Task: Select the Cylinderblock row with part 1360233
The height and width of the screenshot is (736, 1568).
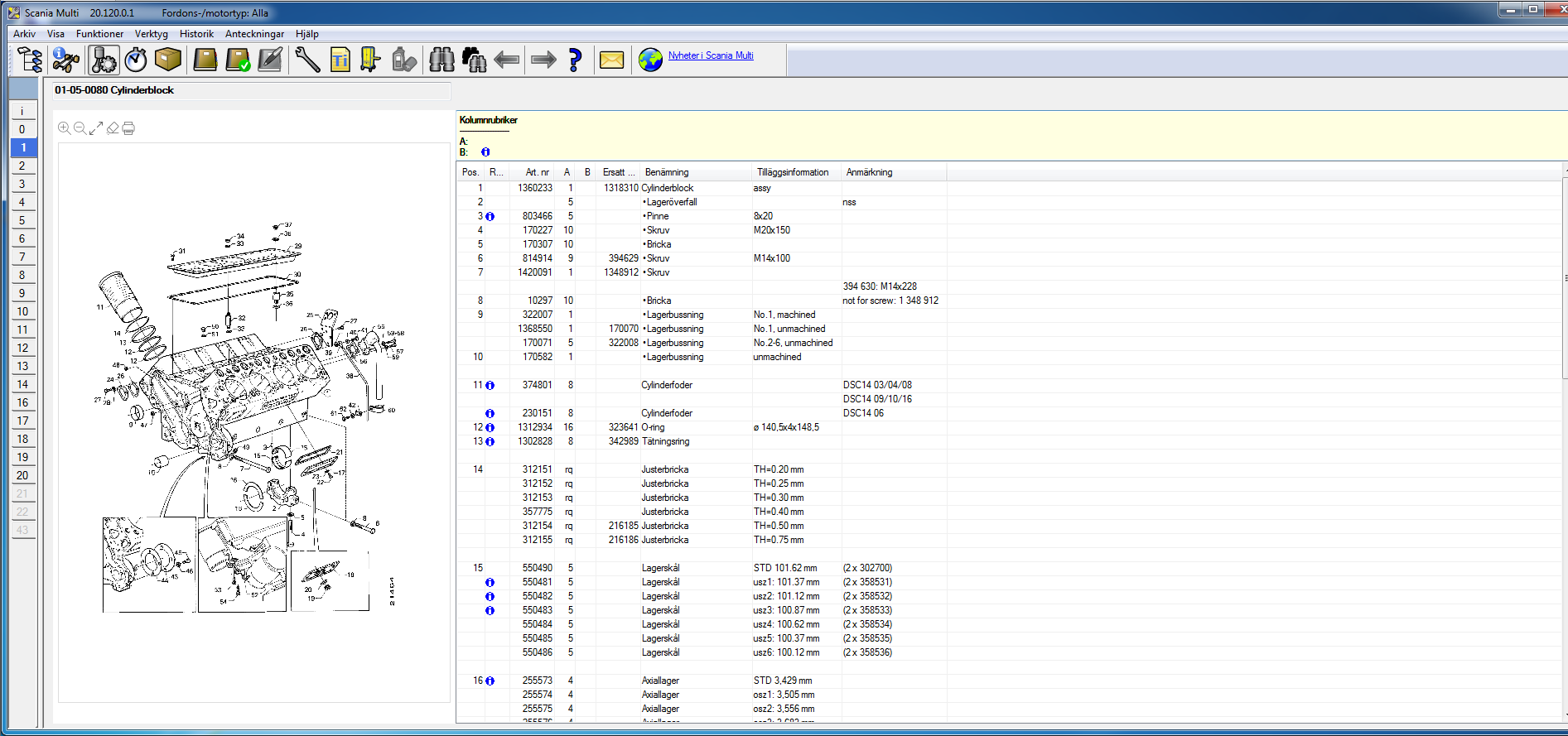Action: (x=667, y=188)
